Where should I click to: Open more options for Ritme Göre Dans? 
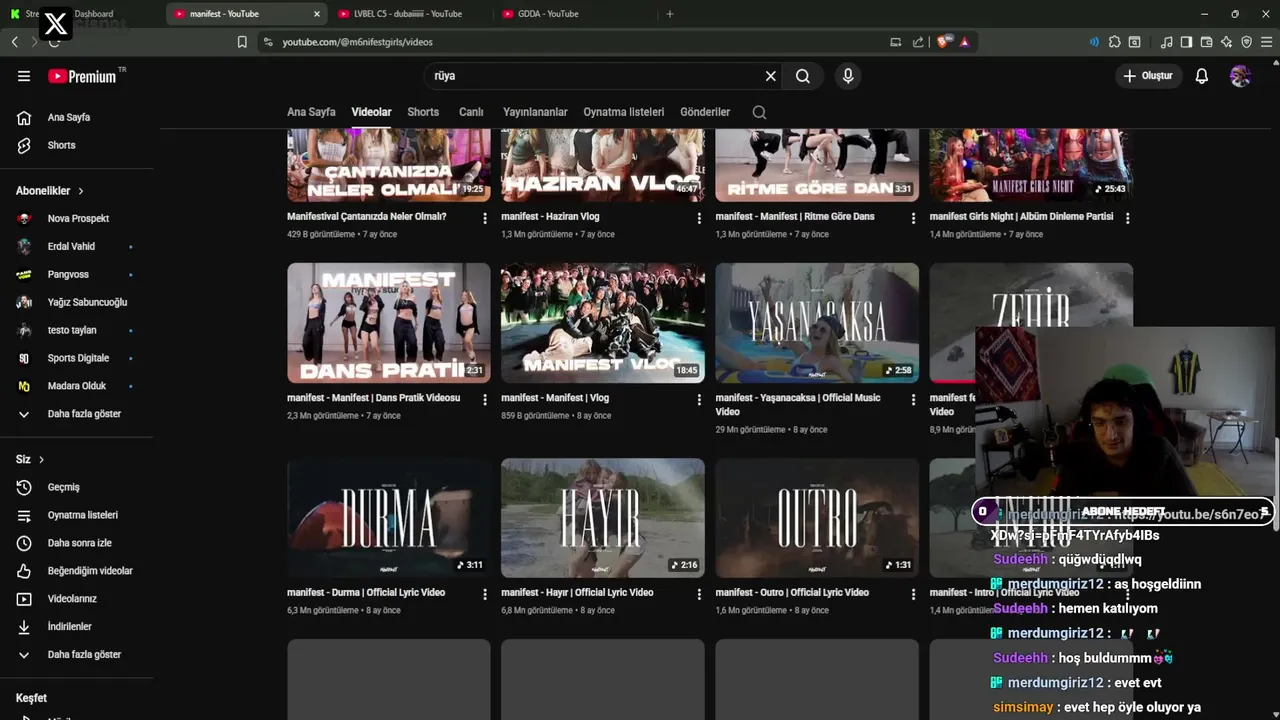pos(913,218)
